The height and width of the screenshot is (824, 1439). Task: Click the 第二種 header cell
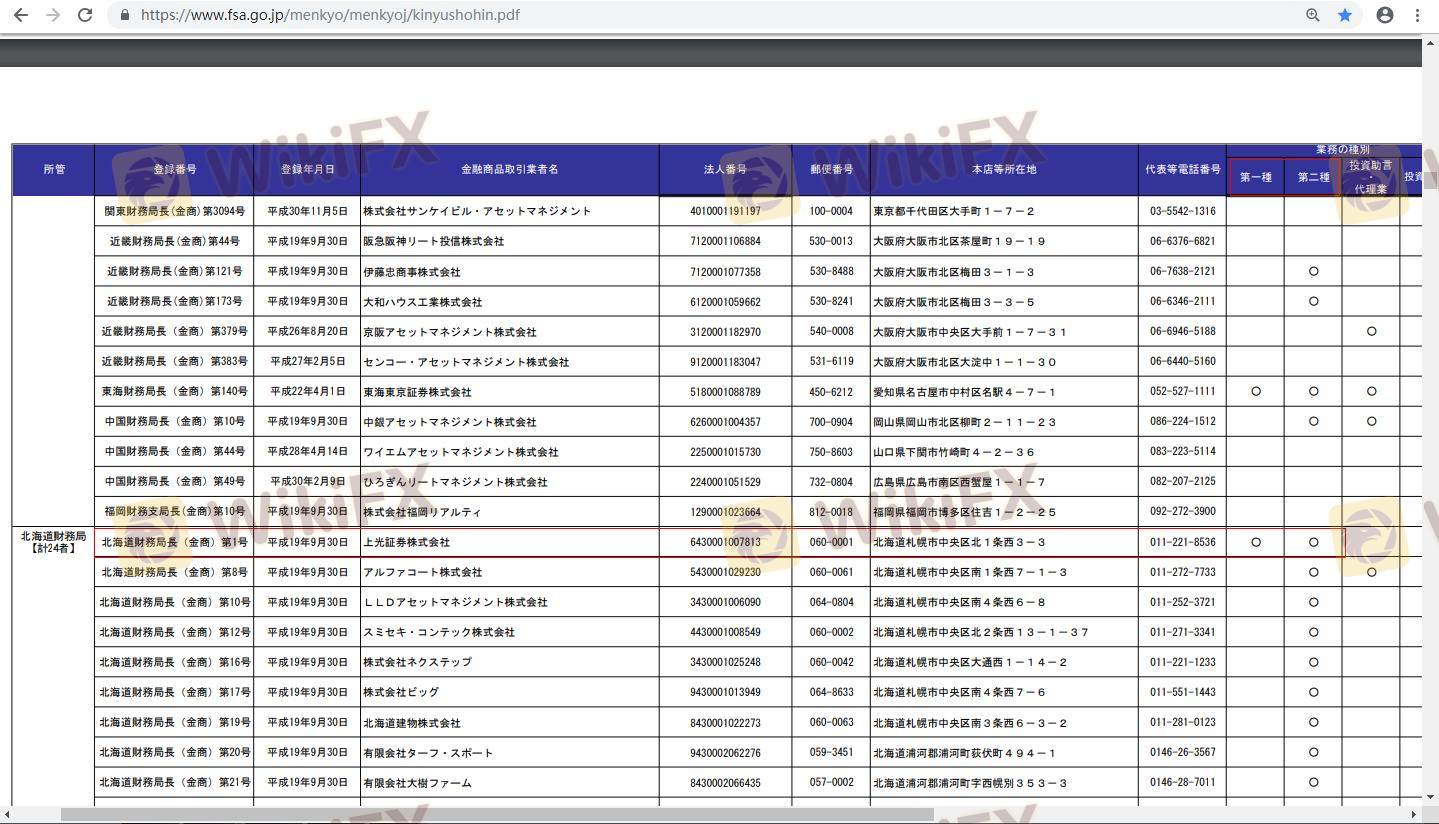click(1313, 177)
